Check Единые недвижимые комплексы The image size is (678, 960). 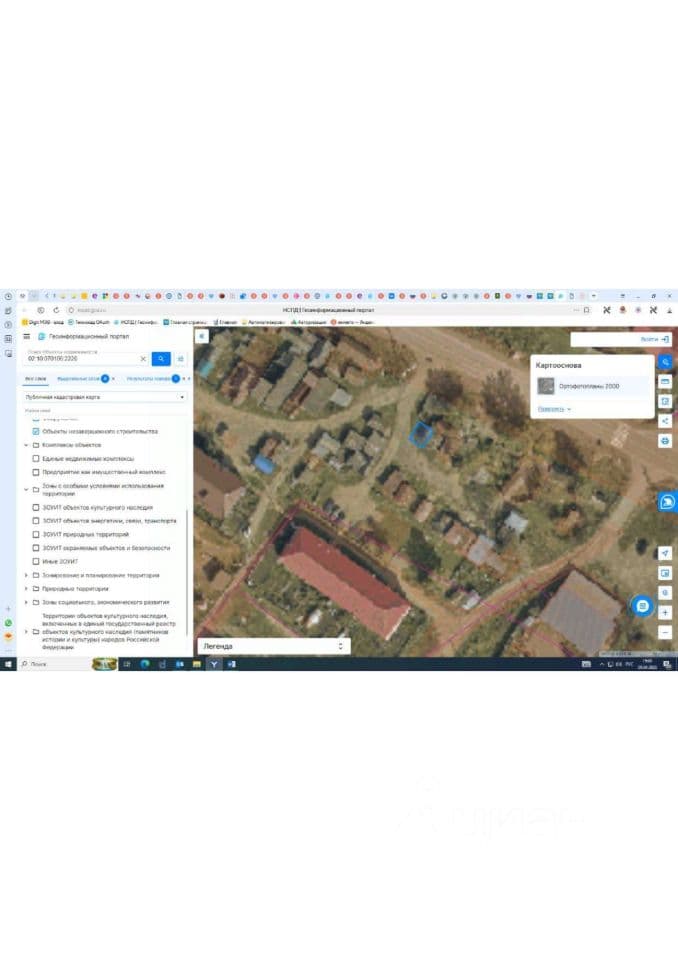tap(36, 459)
